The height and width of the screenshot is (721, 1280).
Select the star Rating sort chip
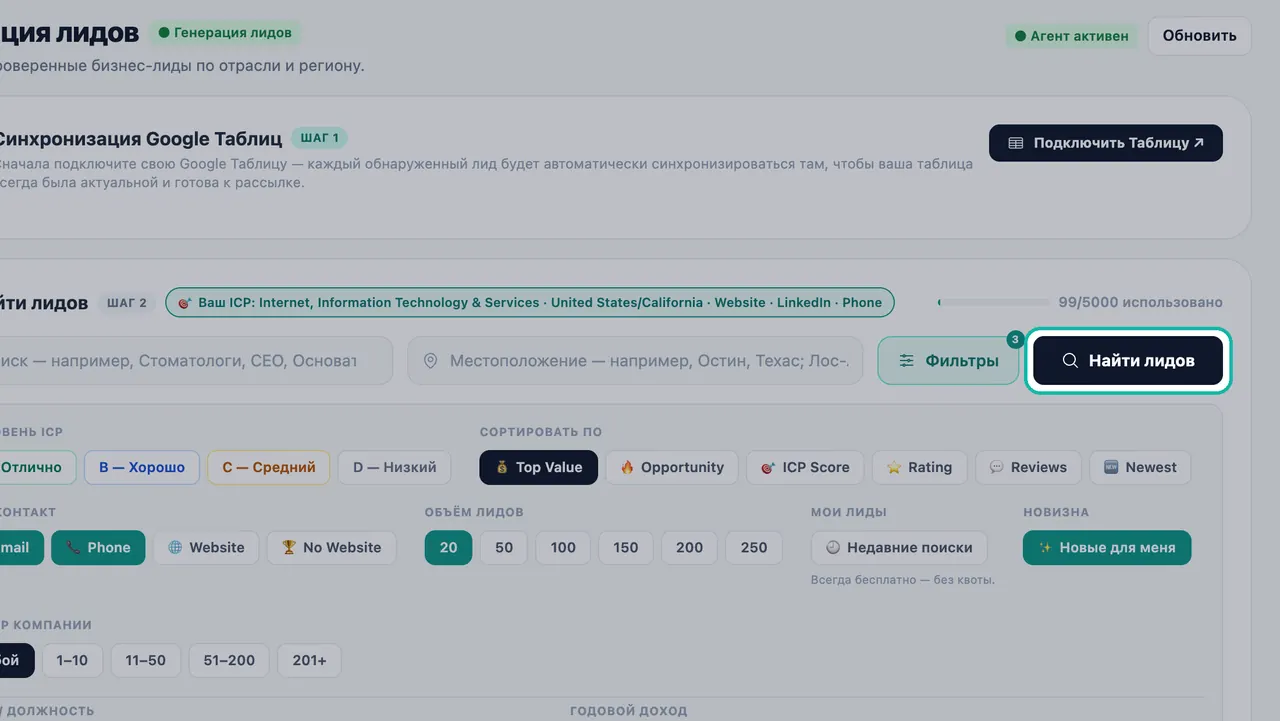click(919, 467)
